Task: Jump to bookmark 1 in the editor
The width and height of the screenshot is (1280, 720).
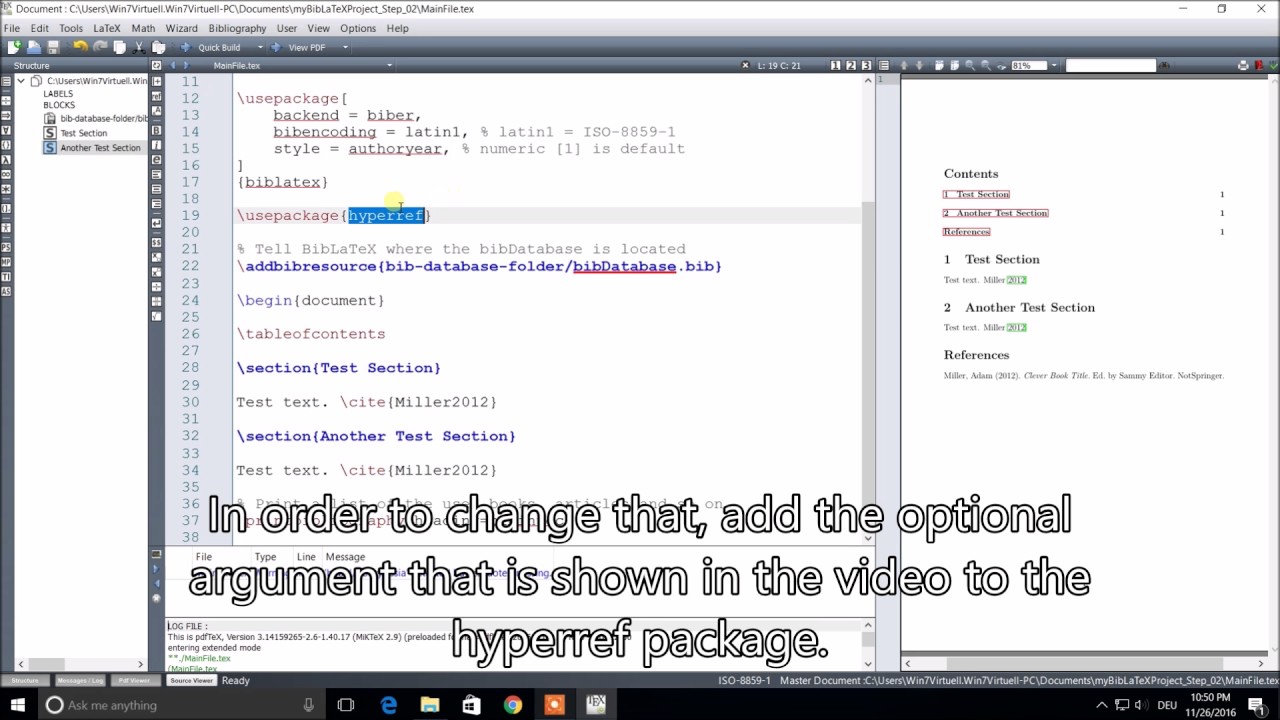Action: point(836,65)
